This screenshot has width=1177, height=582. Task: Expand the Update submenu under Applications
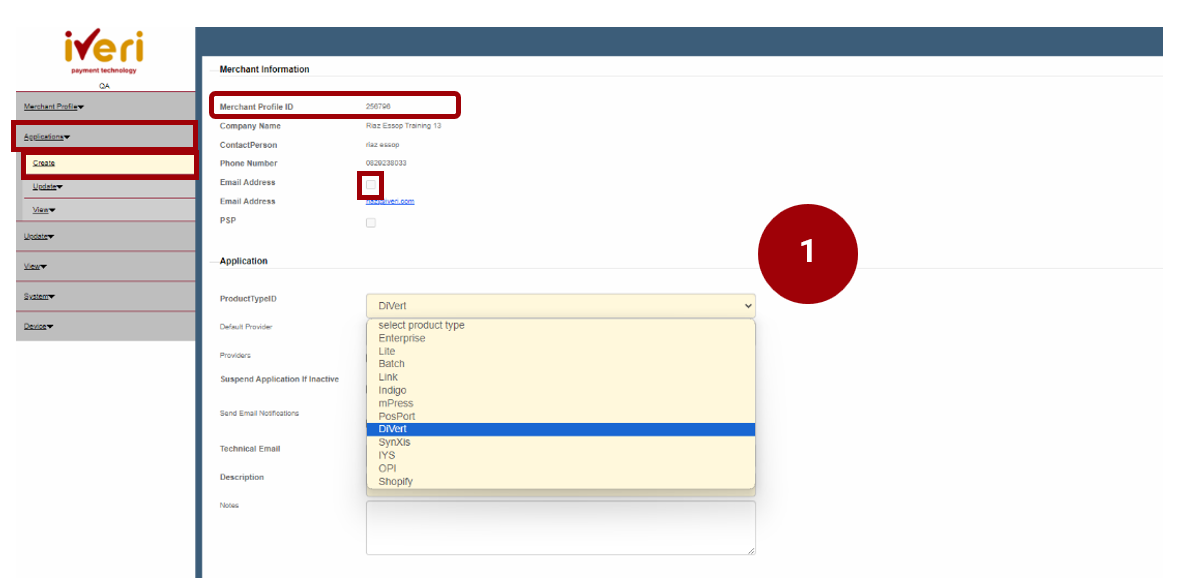coord(47,186)
